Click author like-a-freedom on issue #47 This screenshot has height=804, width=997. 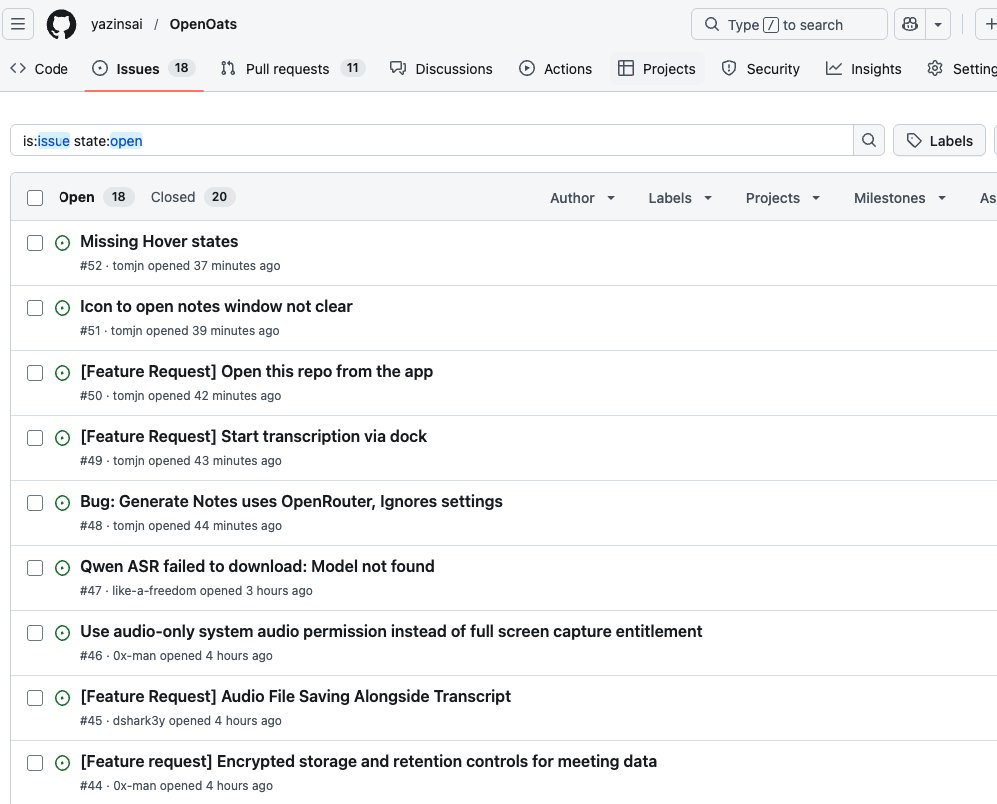(x=154, y=591)
